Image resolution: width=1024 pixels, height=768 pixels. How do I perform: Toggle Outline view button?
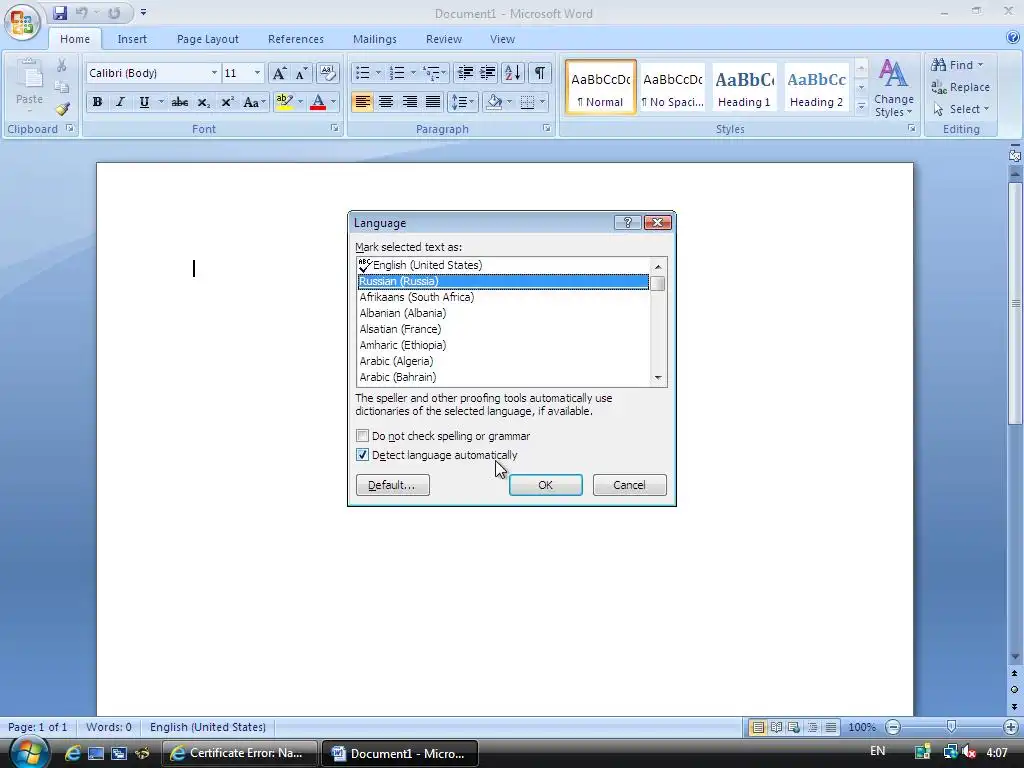(812, 727)
